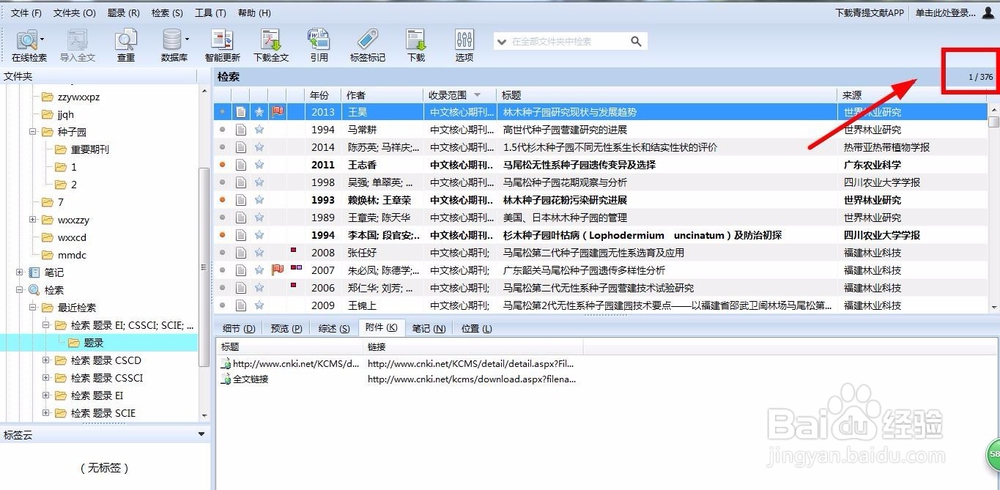Switch to the 预览 (P) tab
This screenshot has height=490, width=1000.
[x=286, y=329]
